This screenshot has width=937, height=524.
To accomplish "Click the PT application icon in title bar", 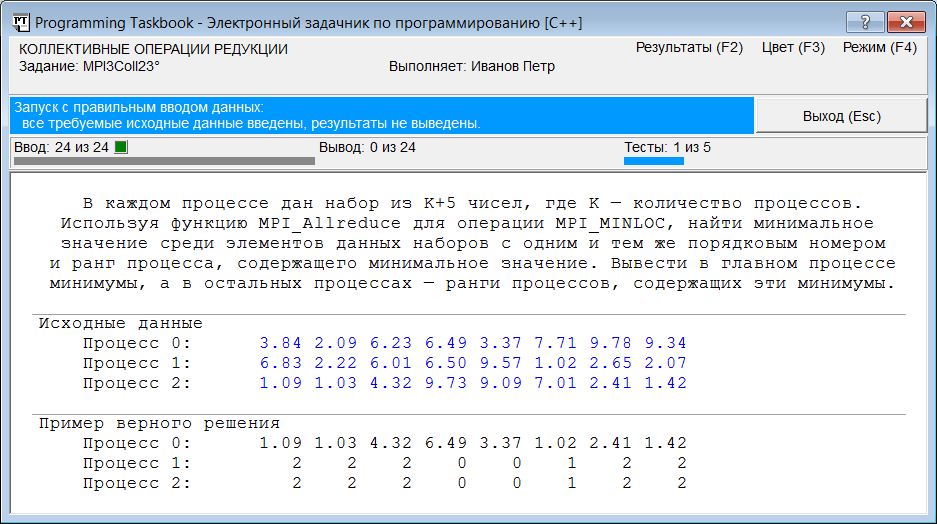I will click(18, 22).
